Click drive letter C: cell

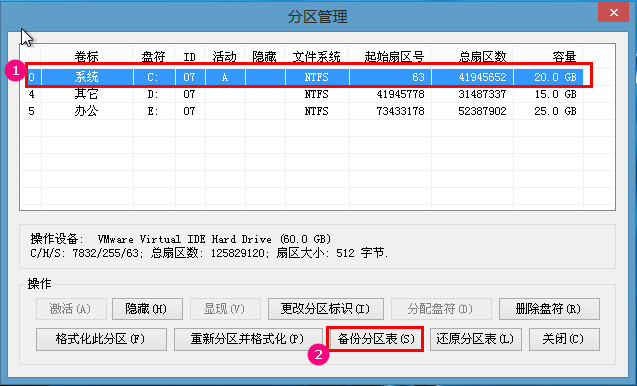point(153,77)
